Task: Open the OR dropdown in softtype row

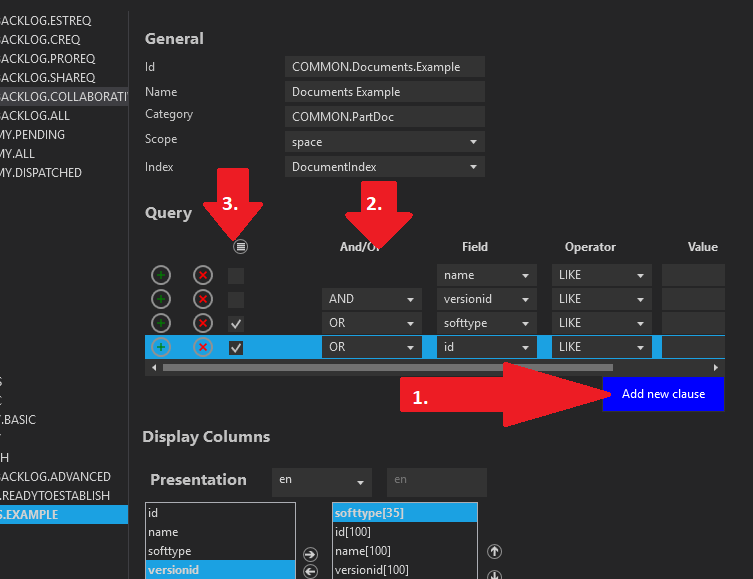Action: click(x=372, y=323)
